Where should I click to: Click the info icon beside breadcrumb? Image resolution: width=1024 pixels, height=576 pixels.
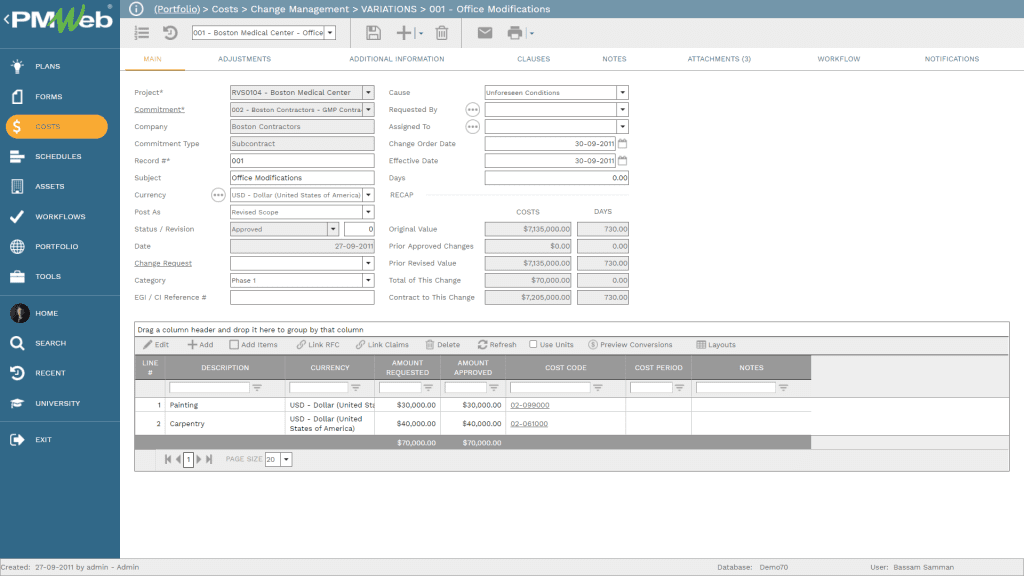tap(136, 9)
